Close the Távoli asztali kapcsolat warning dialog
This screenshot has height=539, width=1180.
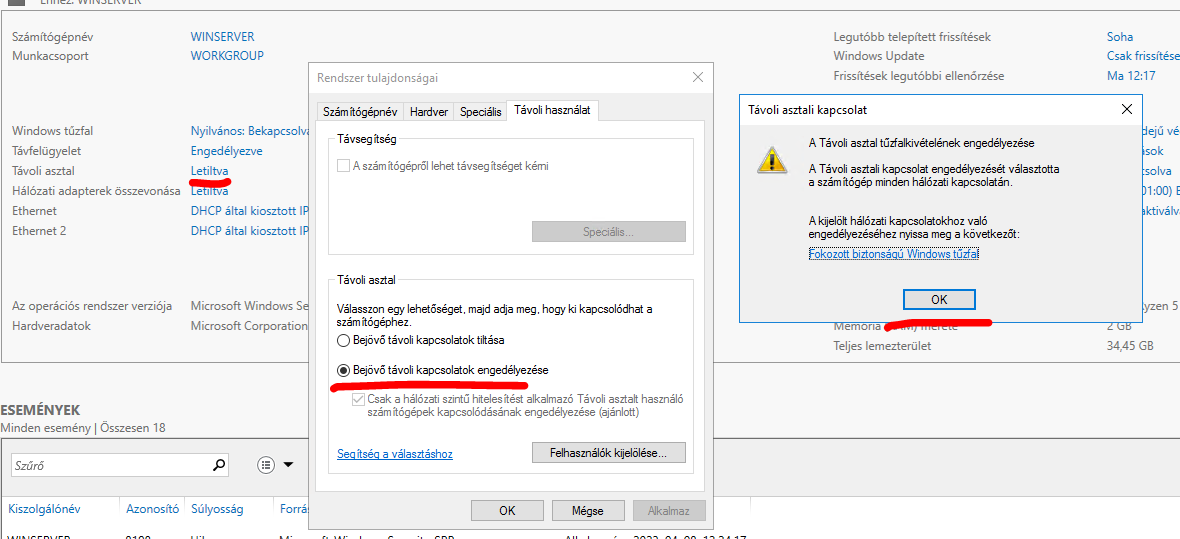pos(1126,109)
